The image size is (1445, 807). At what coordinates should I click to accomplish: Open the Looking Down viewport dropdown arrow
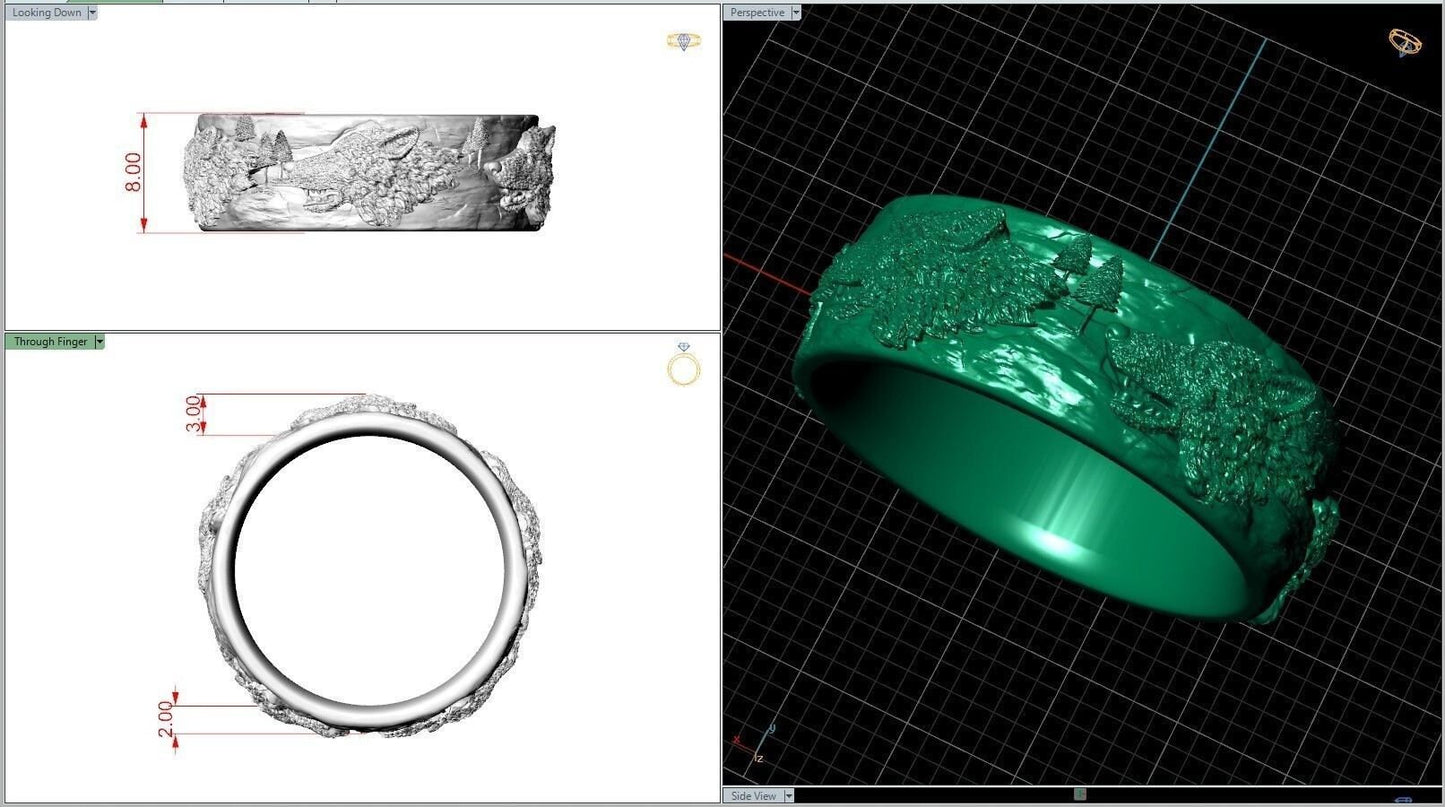(93, 13)
